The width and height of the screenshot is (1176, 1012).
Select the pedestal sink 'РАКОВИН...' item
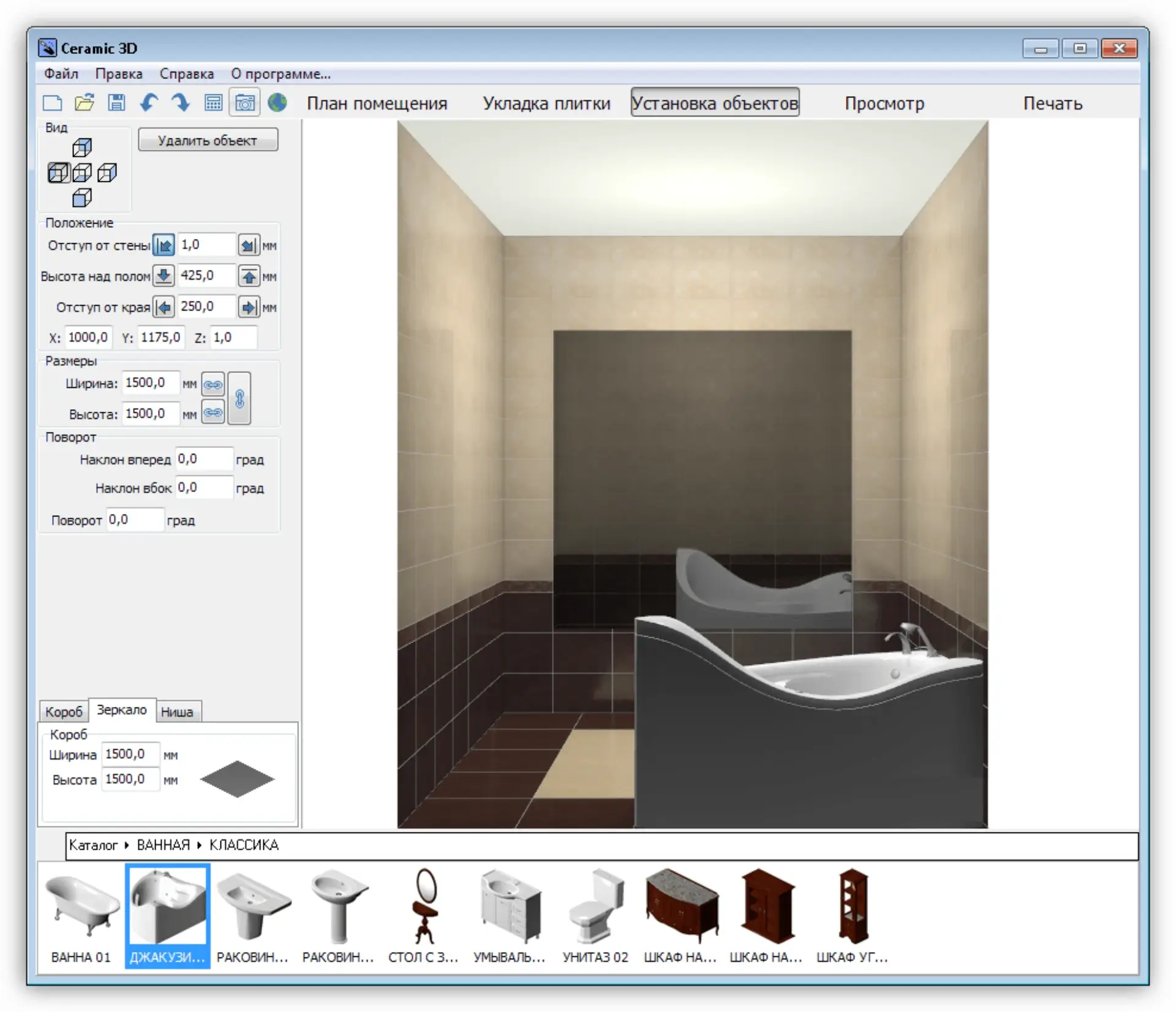[338, 916]
